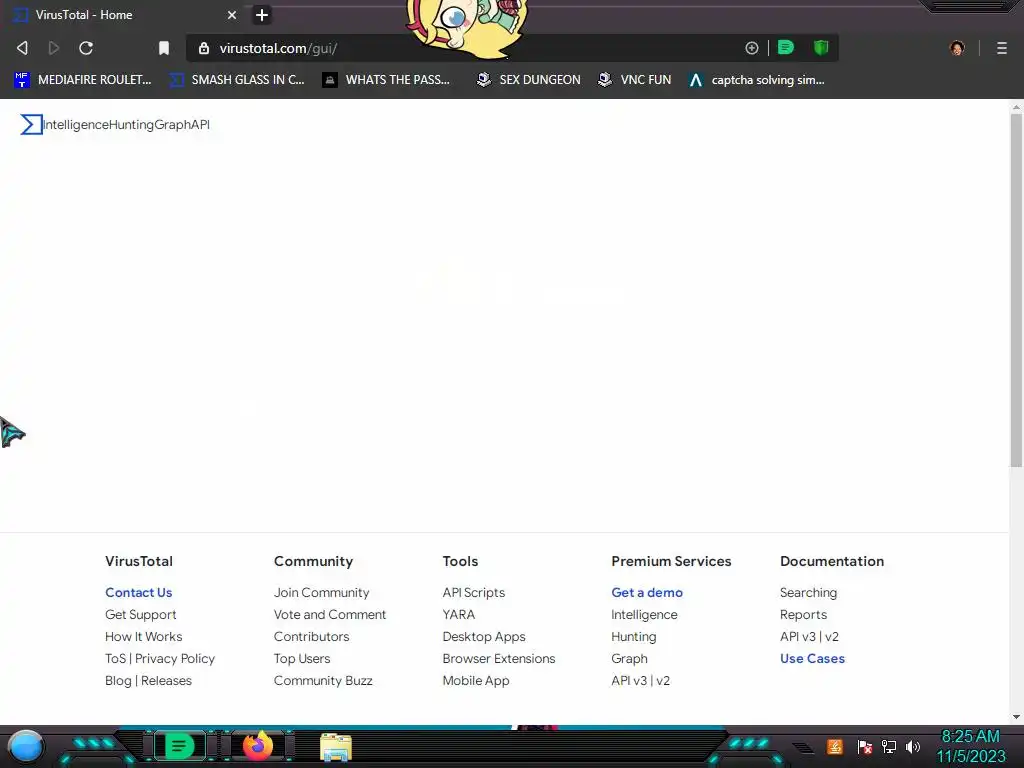
Task: Open MEDIAFIRE ROULET... bookmark
Action: (83, 80)
